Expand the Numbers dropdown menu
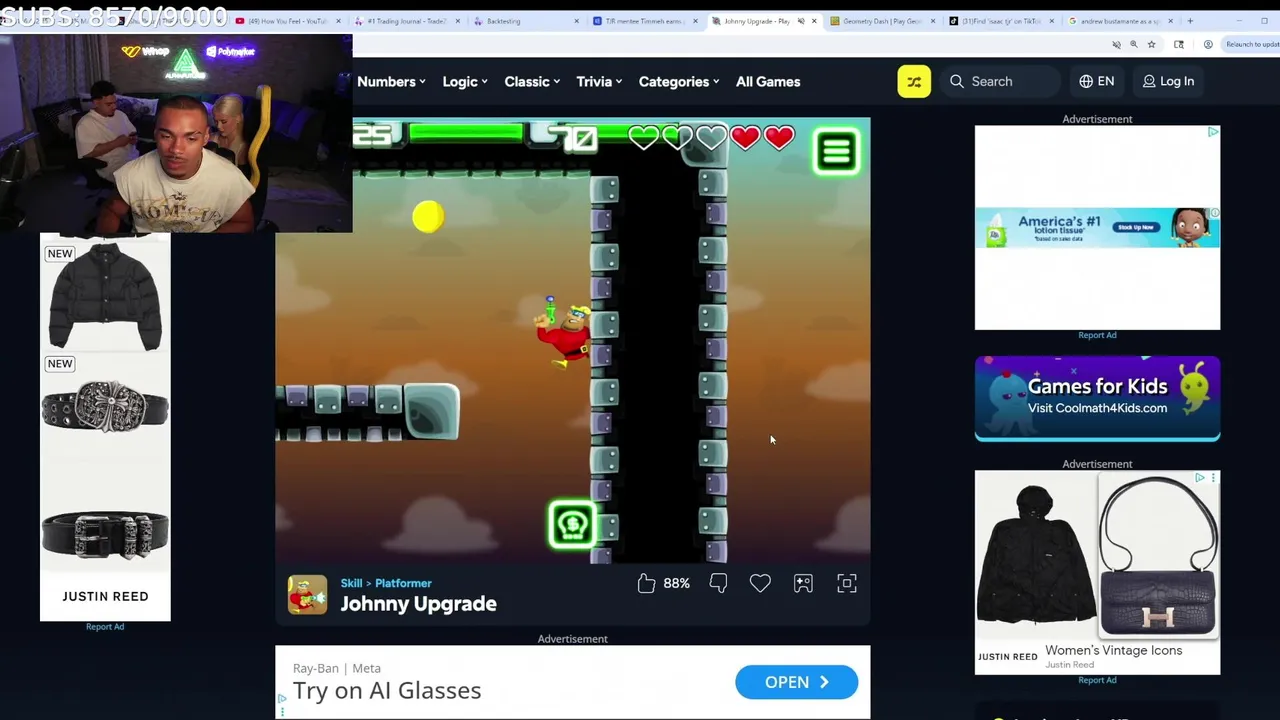 click(391, 82)
